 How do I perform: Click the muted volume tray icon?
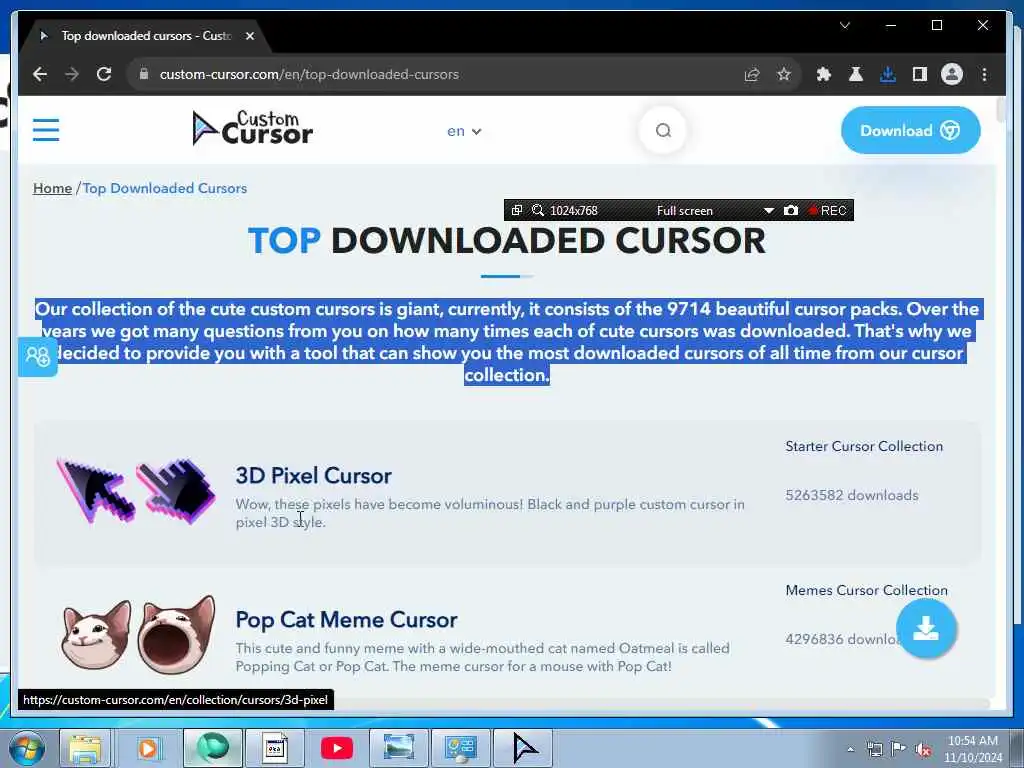pos(923,750)
